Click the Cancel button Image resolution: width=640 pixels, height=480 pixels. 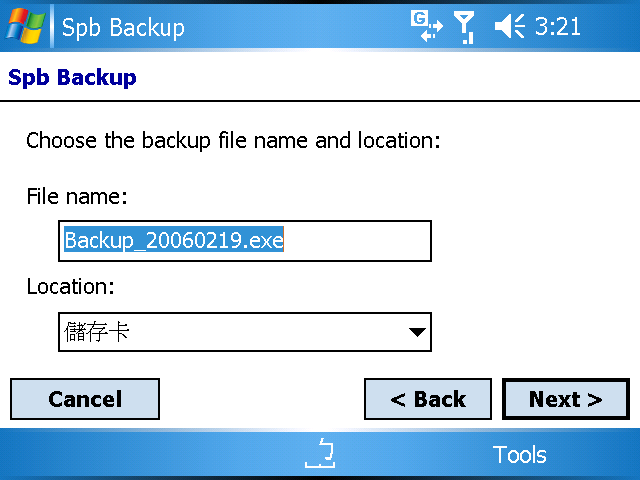click(85, 399)
